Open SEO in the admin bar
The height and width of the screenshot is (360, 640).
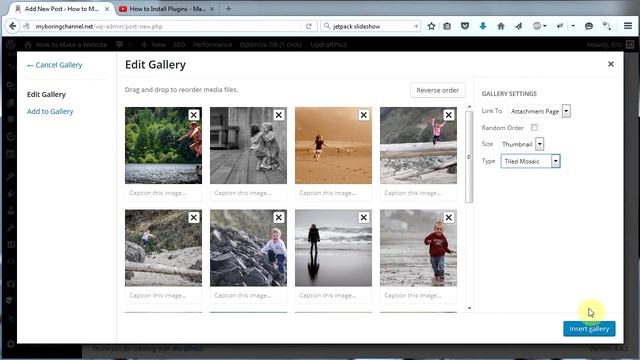(179, 44)
